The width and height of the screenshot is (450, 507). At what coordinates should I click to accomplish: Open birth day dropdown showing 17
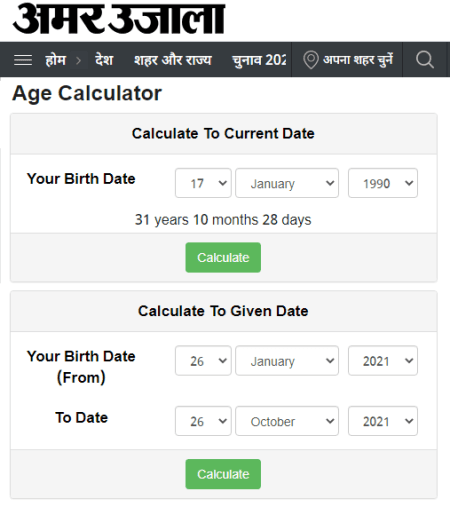(x=203, y=183)
